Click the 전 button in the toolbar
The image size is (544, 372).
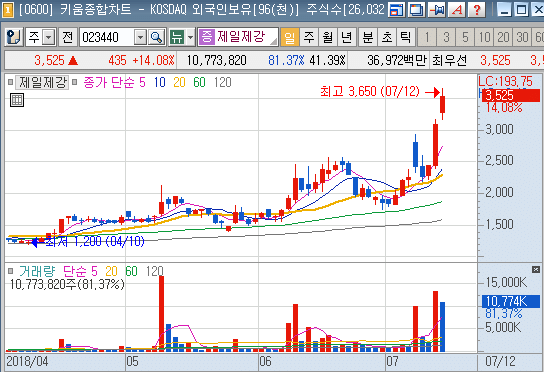68,37
